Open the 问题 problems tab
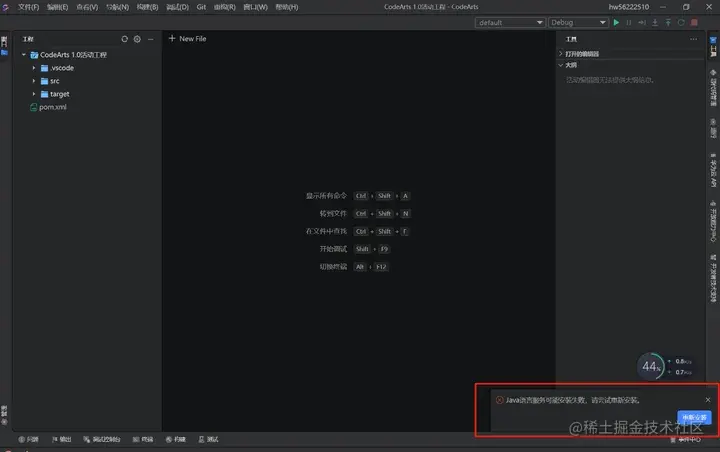The image size is (720, 452). 28,440
